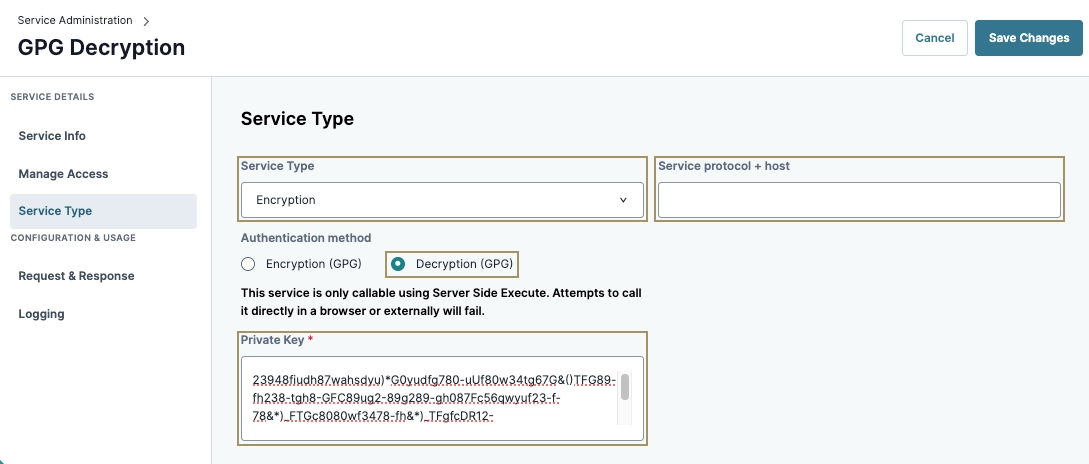Click the breadcrumb chevron arrow
Screen dimensions: 1089x464
146,22
